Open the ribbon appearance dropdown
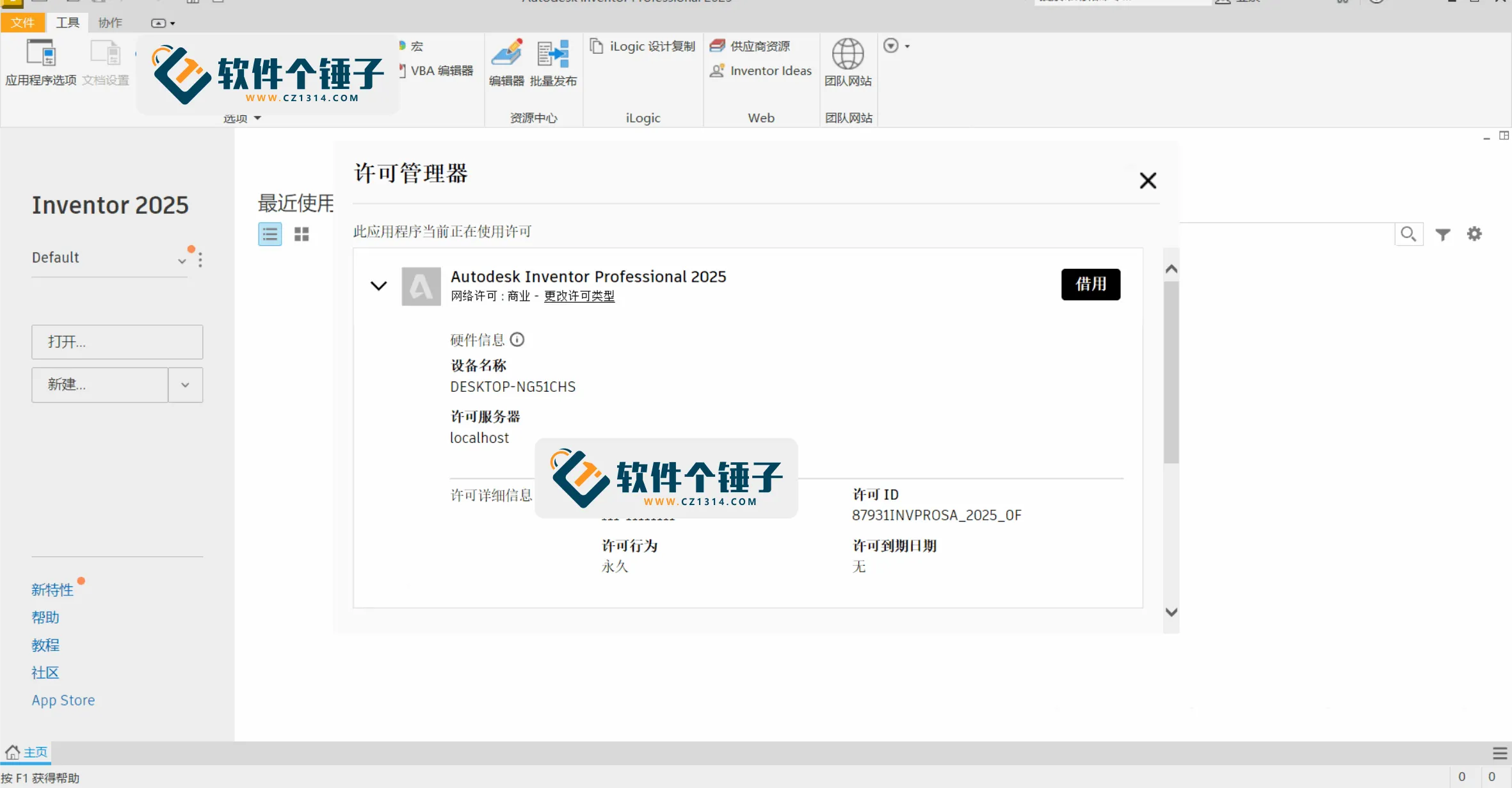The image size is (1512, 788). pos(163,23)
